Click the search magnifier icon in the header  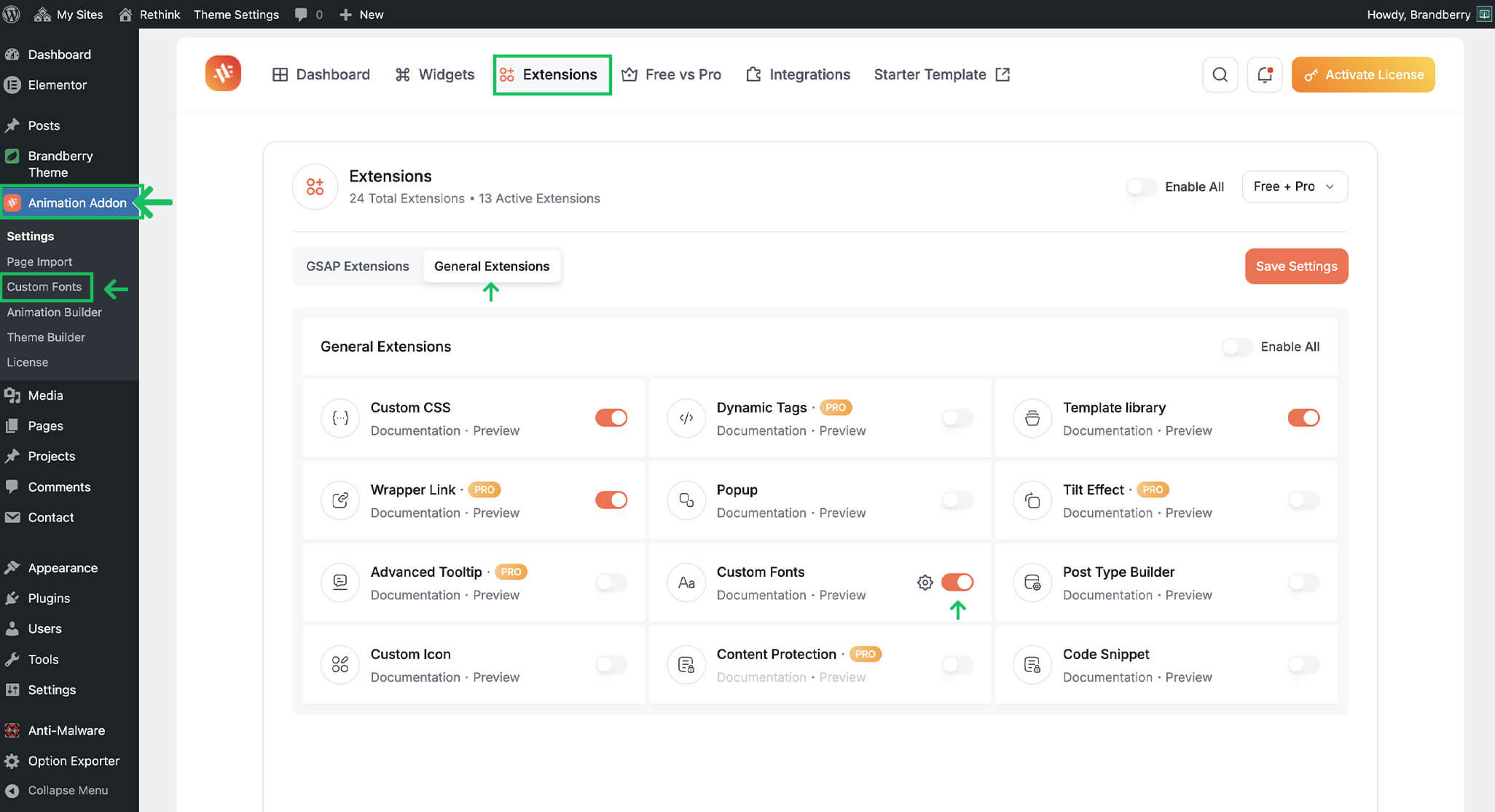pos(1220,74)
